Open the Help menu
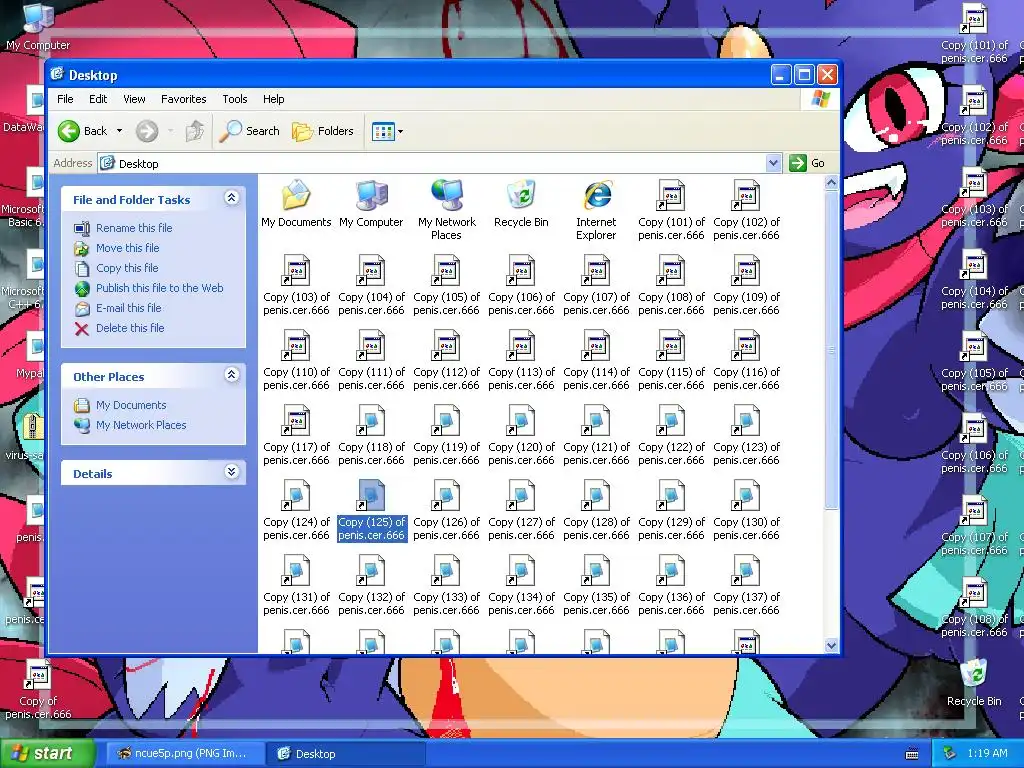 274,99
